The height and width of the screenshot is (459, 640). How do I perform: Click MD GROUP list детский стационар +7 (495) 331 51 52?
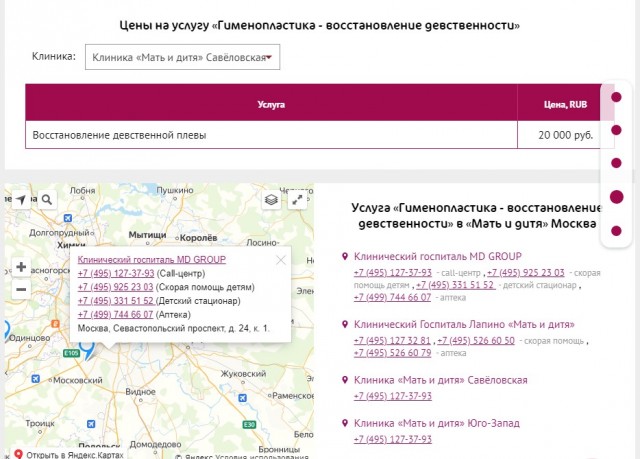click(456, 285)
